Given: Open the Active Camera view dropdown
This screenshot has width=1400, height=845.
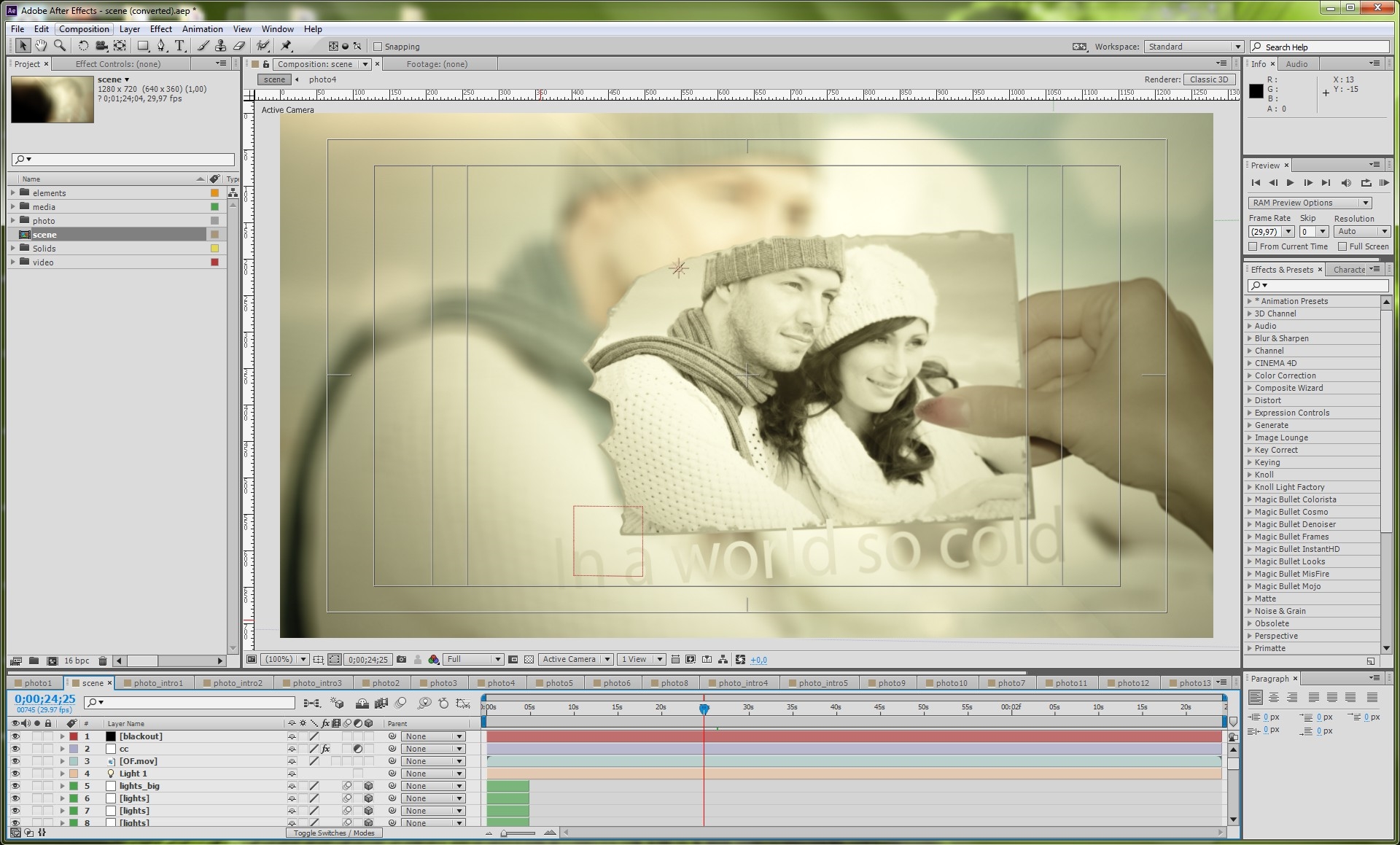Looking at the screenshot, I should coord(576,660).
